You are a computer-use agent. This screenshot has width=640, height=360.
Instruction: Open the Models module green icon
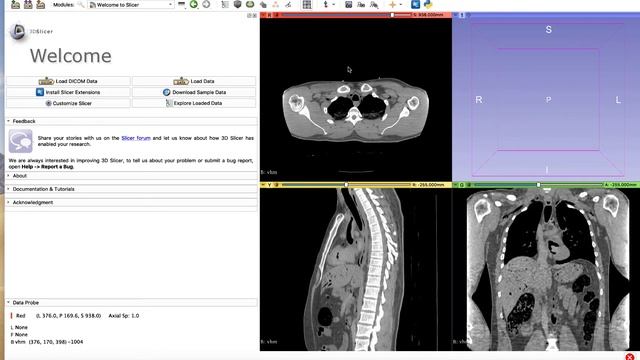pyautogui.click(x=250, y=4)
